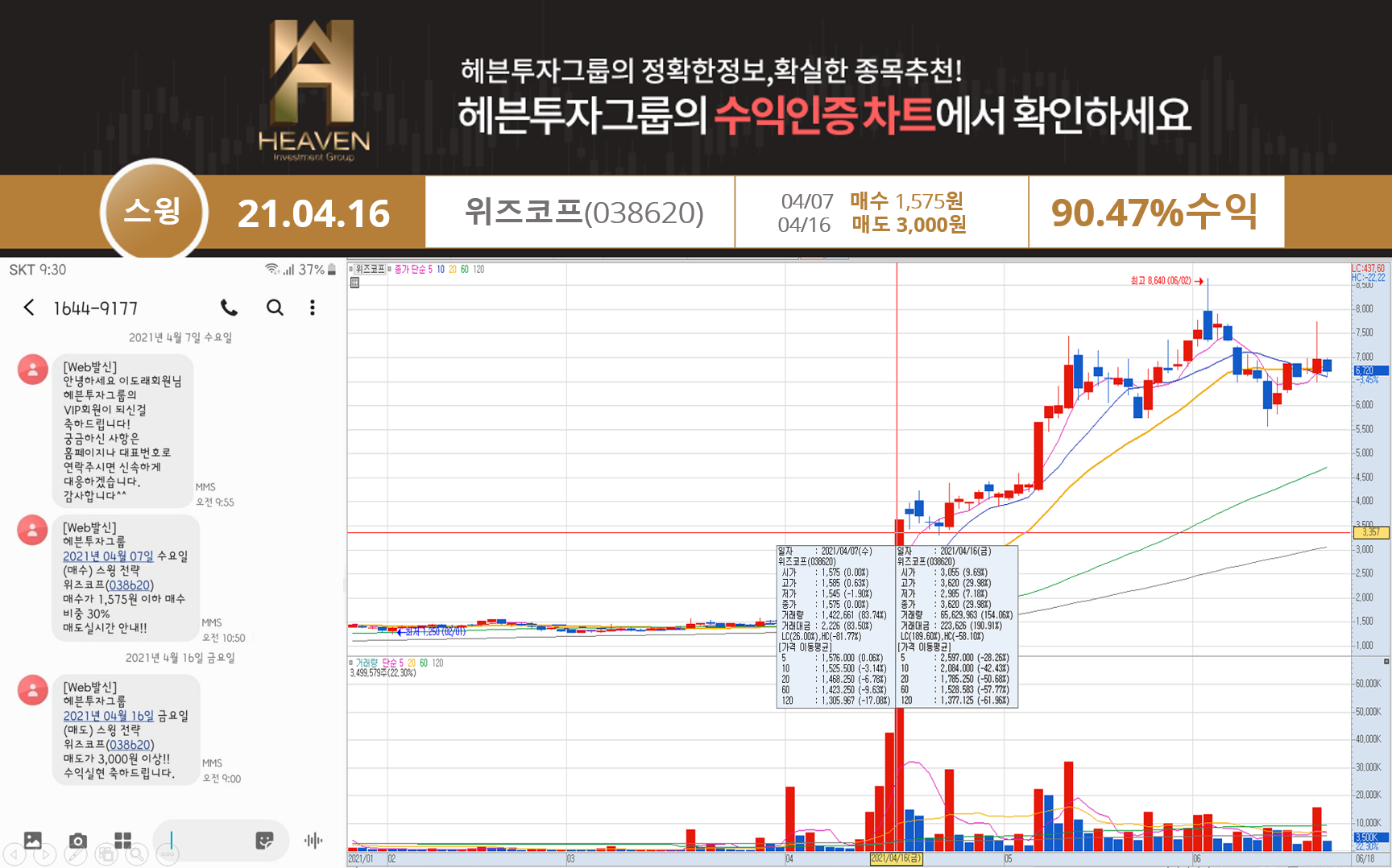
Task: Tap the back arrow beside 1644-9177
Action: pos(29,308)
